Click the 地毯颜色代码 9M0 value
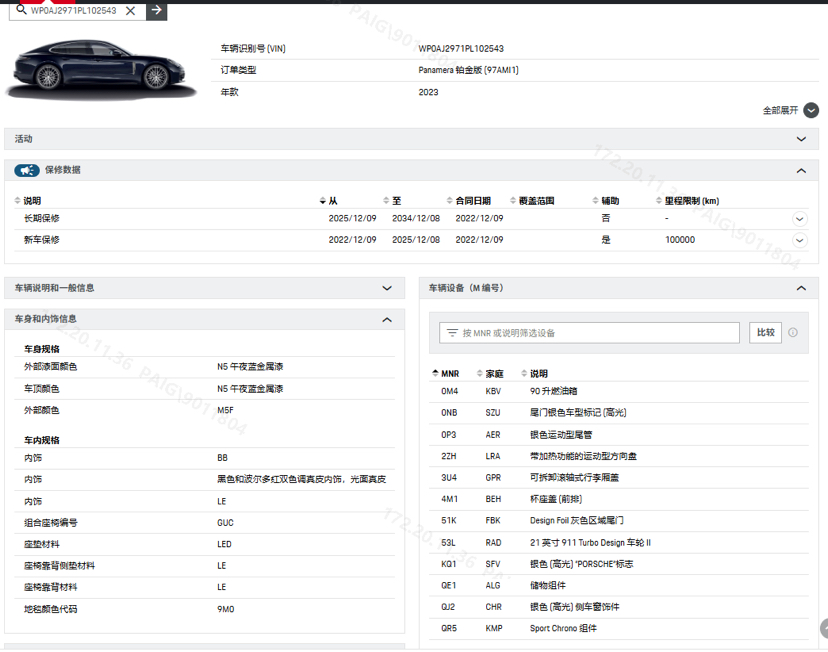Image resolution: width=828 pixels, height=652 pixels. [225, 609]
